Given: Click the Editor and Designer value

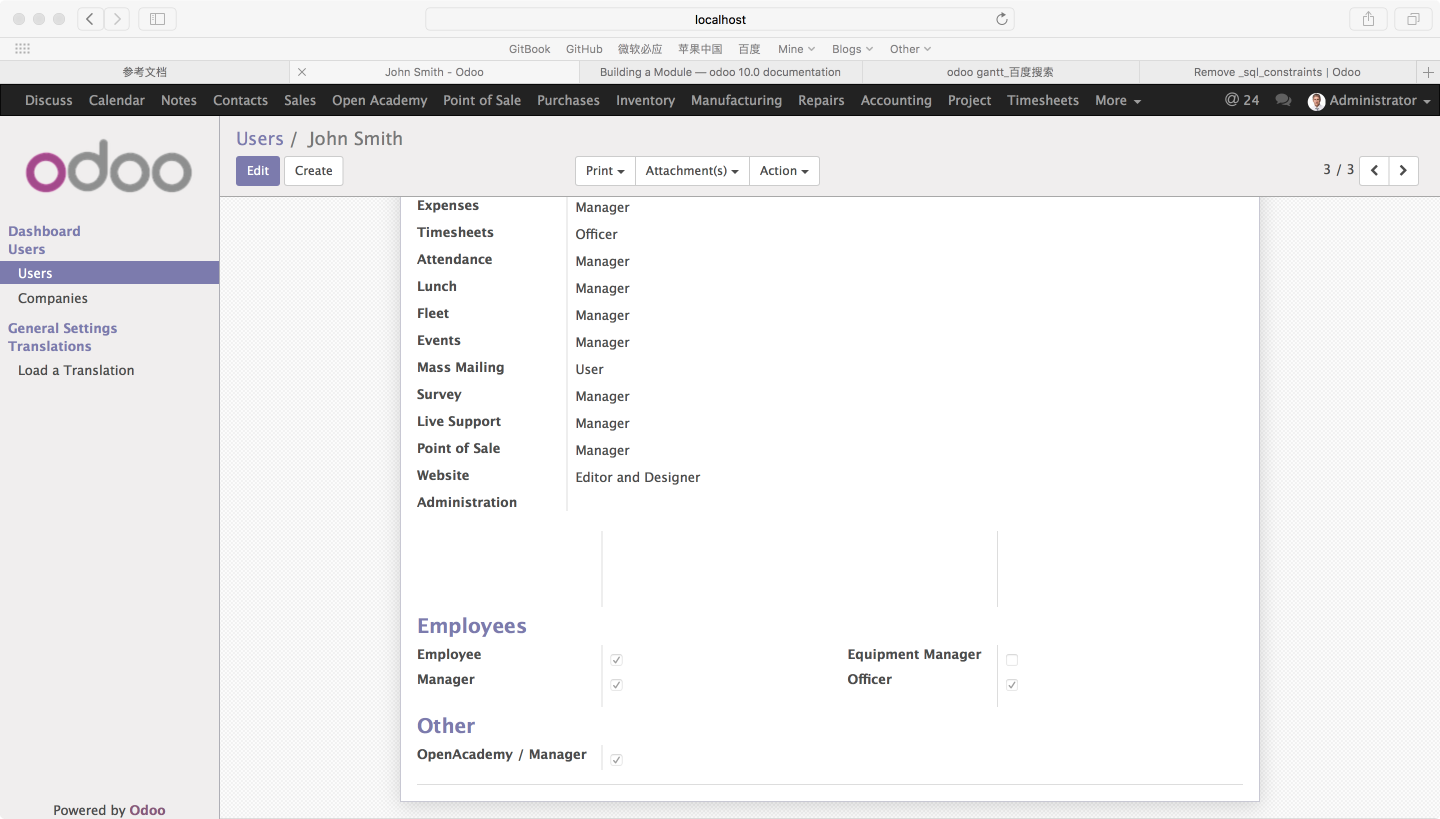Looking at the screenshot, I should tap(638, 477).
